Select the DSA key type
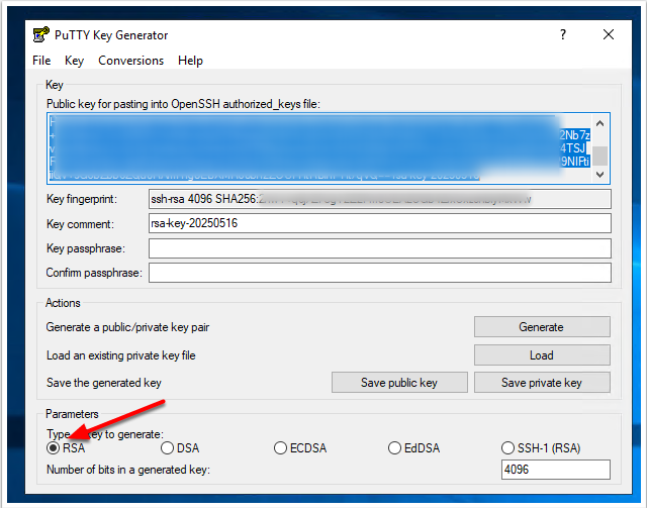The height and width of the screenshot is (508, 647). tap(167, 448)
